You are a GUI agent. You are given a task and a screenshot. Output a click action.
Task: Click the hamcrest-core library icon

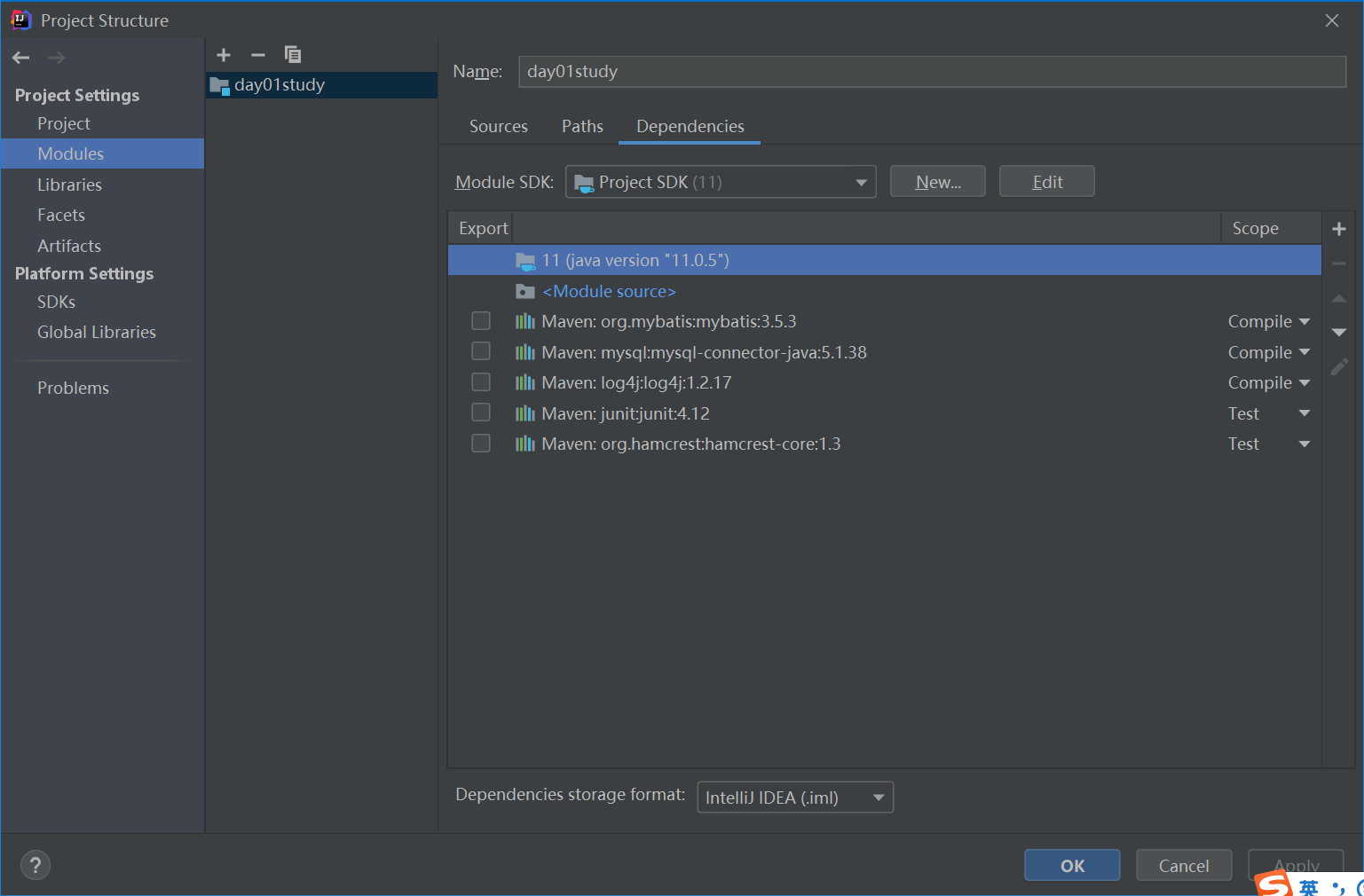point(525,444)
